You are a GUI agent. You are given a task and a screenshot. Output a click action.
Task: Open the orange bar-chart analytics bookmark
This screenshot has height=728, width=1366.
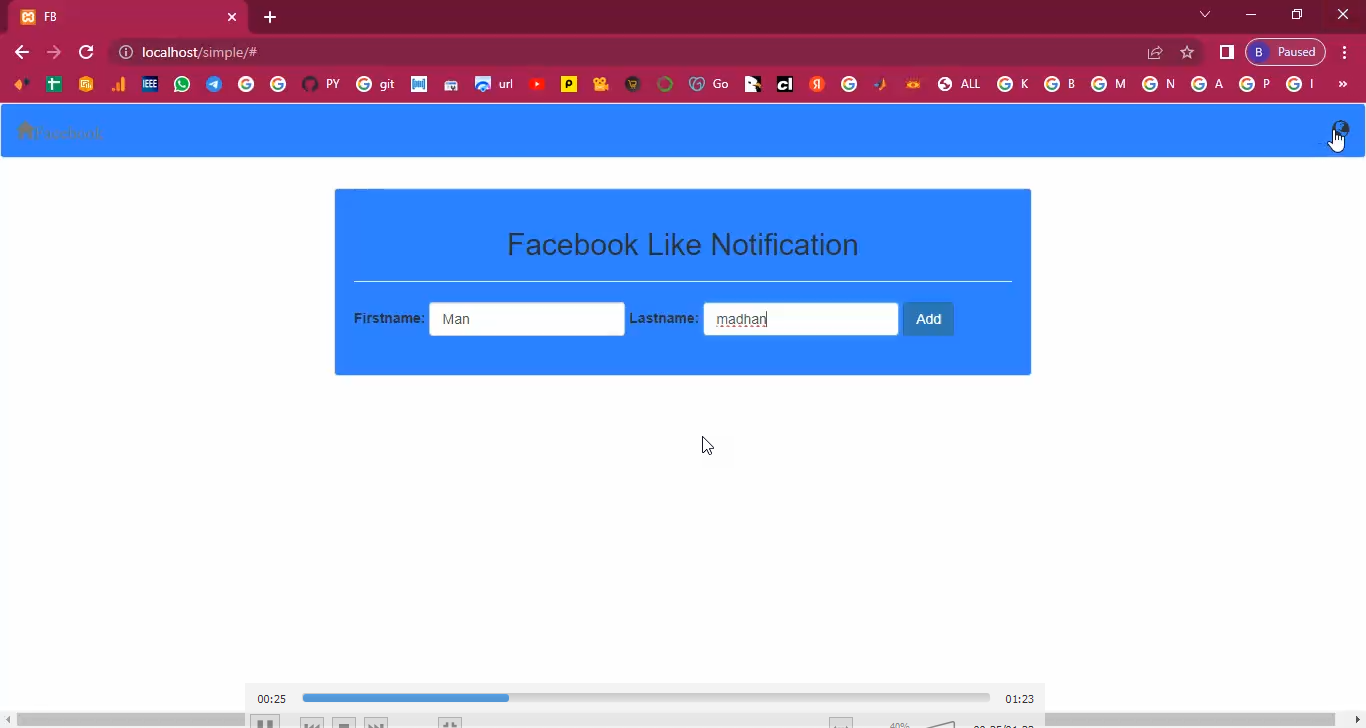(x=118, y=84)
